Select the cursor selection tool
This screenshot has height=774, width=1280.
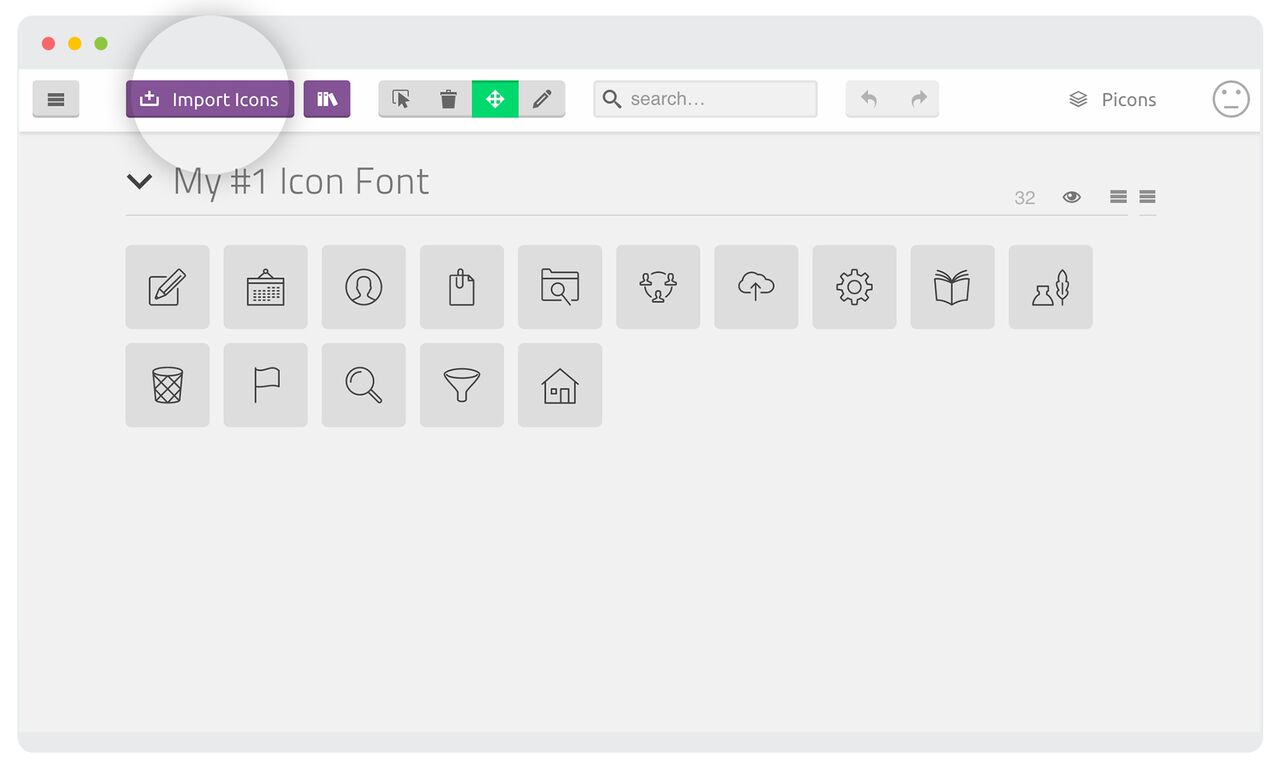click(x=400, y=99)
